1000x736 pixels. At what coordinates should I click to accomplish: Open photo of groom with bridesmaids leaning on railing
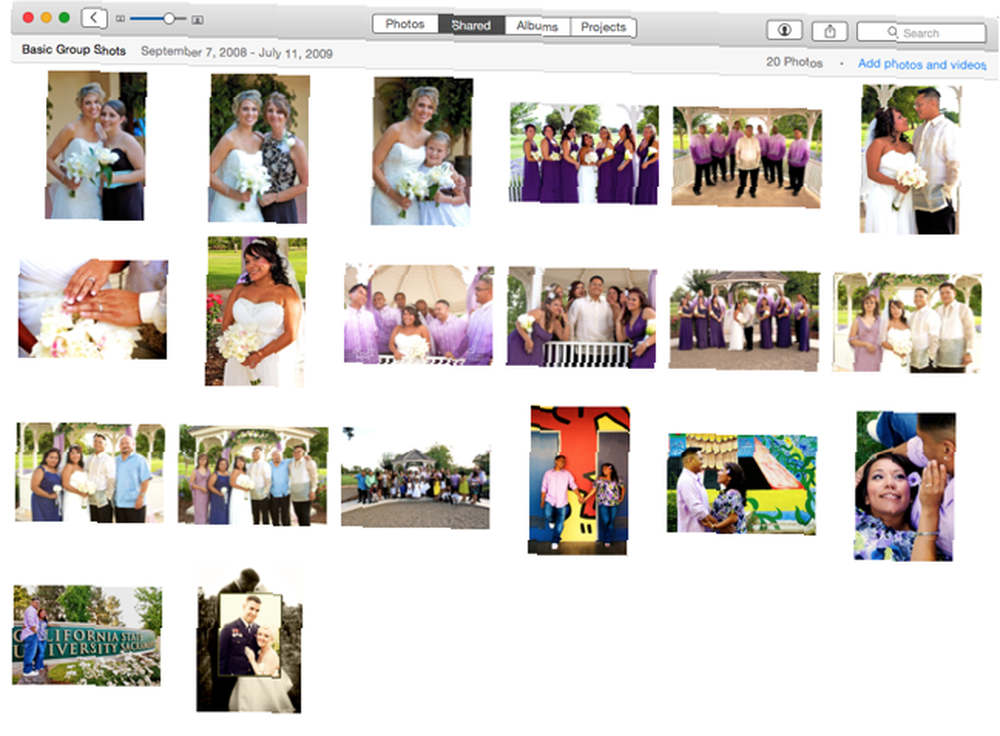click(x=582, y=318)
